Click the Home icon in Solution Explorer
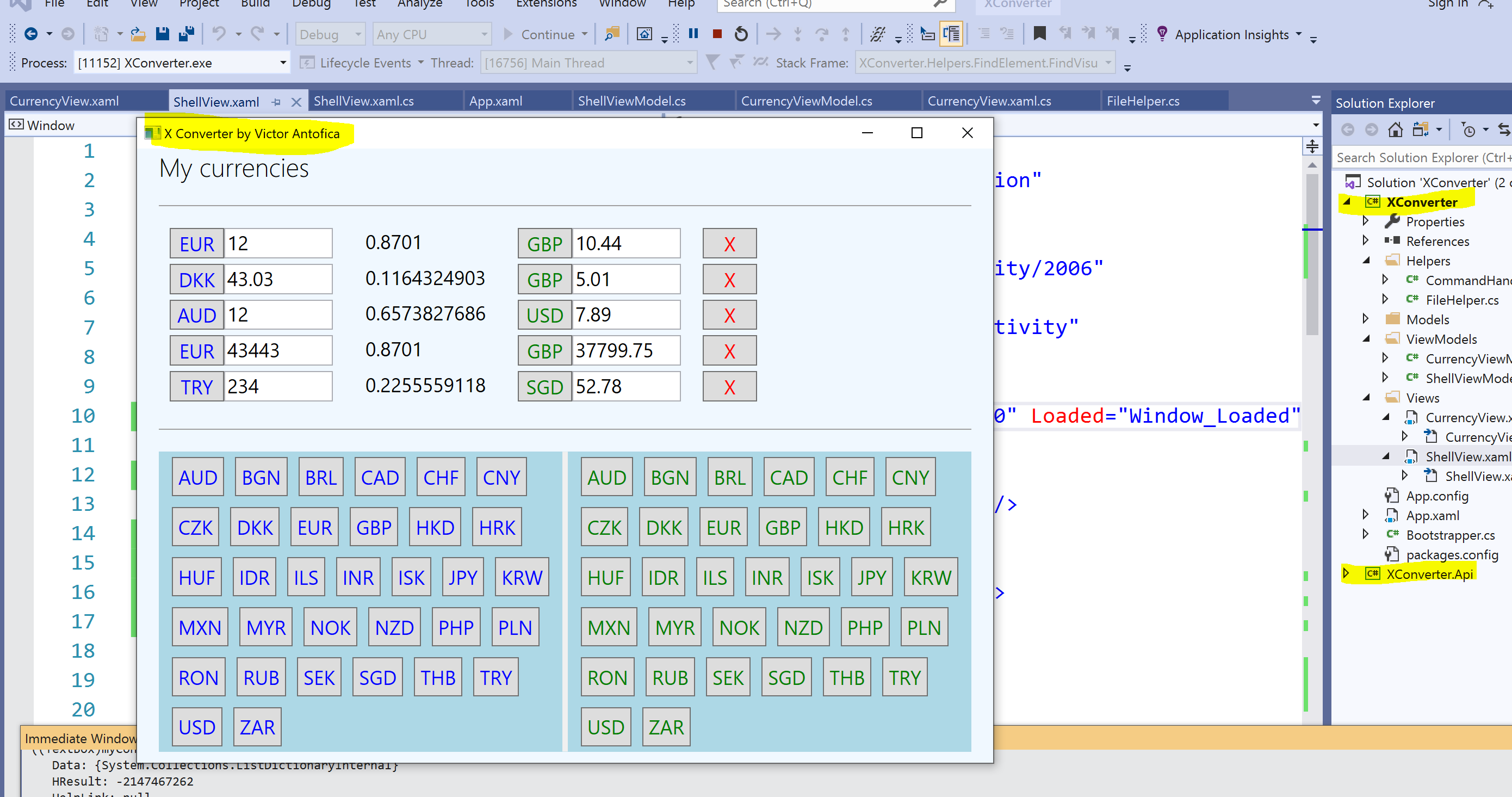Image resolution: width=1512 pixels, height=797 pixels. [1395, 129]
